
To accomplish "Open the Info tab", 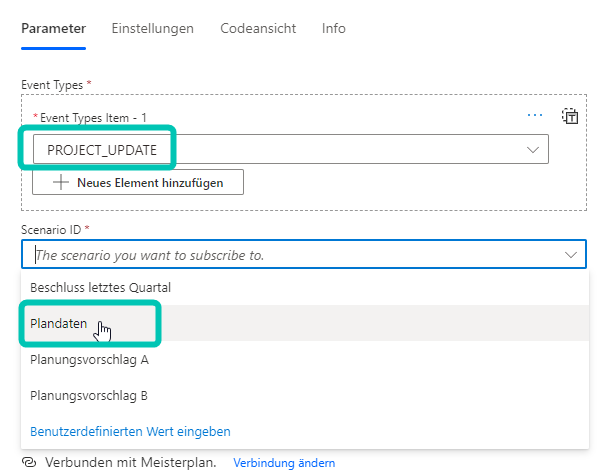I will (333, 29).
